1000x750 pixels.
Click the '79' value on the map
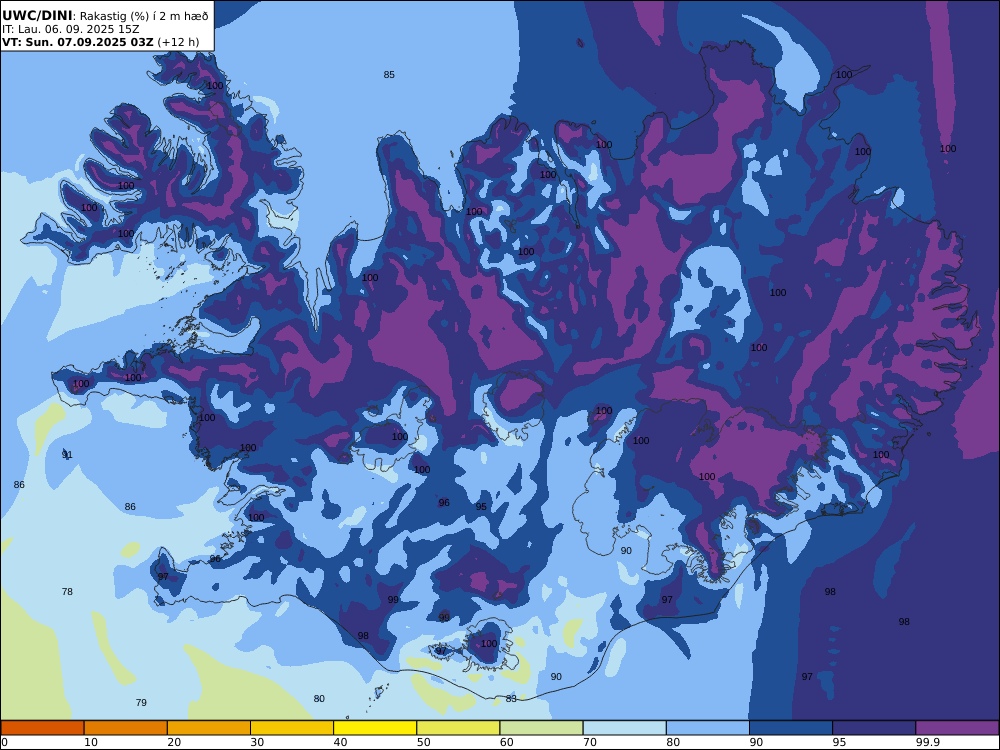[x=141, y=703]
